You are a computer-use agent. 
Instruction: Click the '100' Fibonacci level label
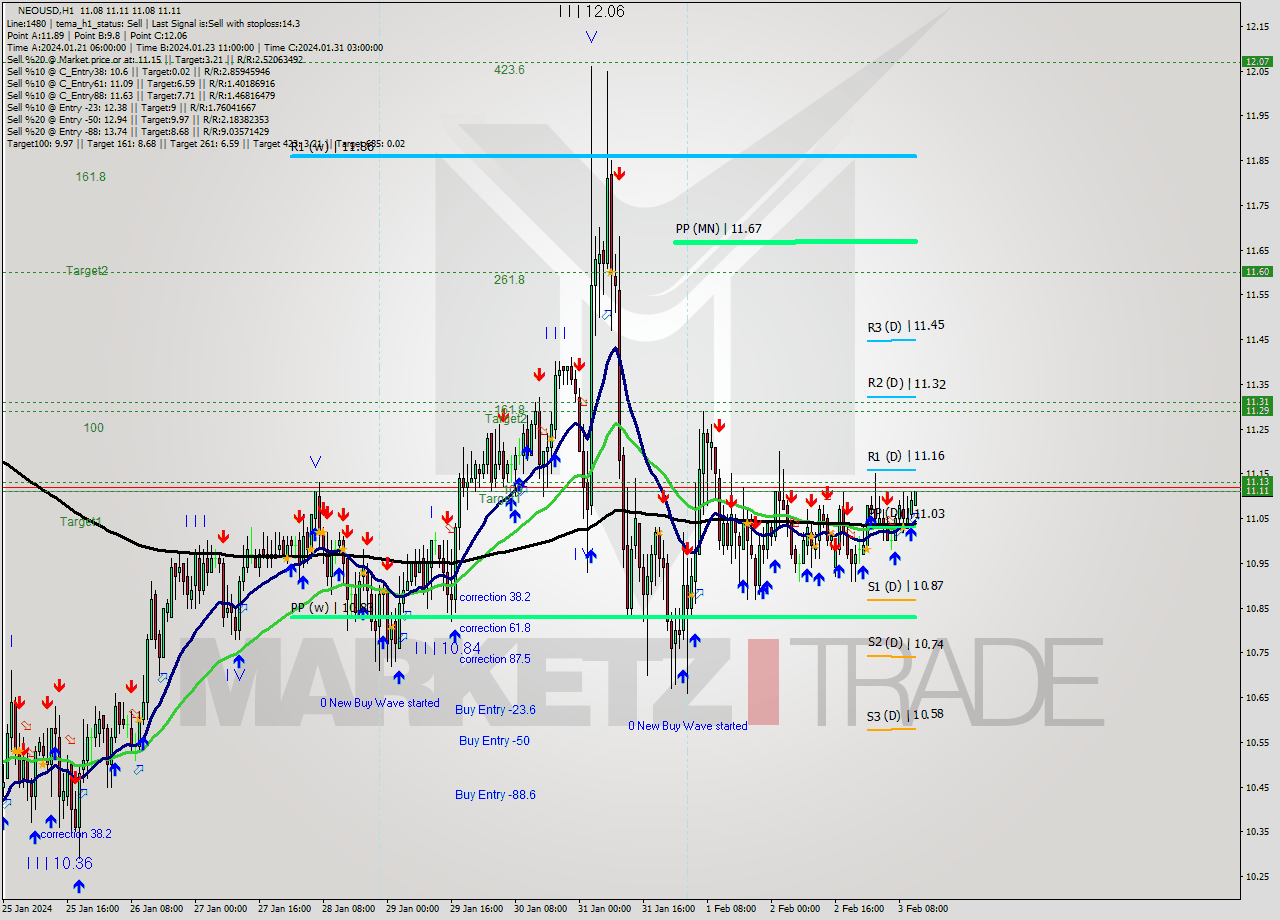[x=93, y=428]
